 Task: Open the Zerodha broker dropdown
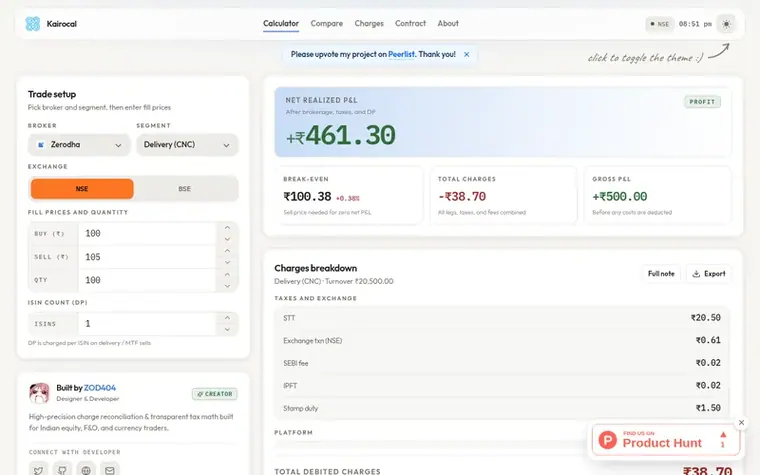pyautogui.click(x=79, y=145)
